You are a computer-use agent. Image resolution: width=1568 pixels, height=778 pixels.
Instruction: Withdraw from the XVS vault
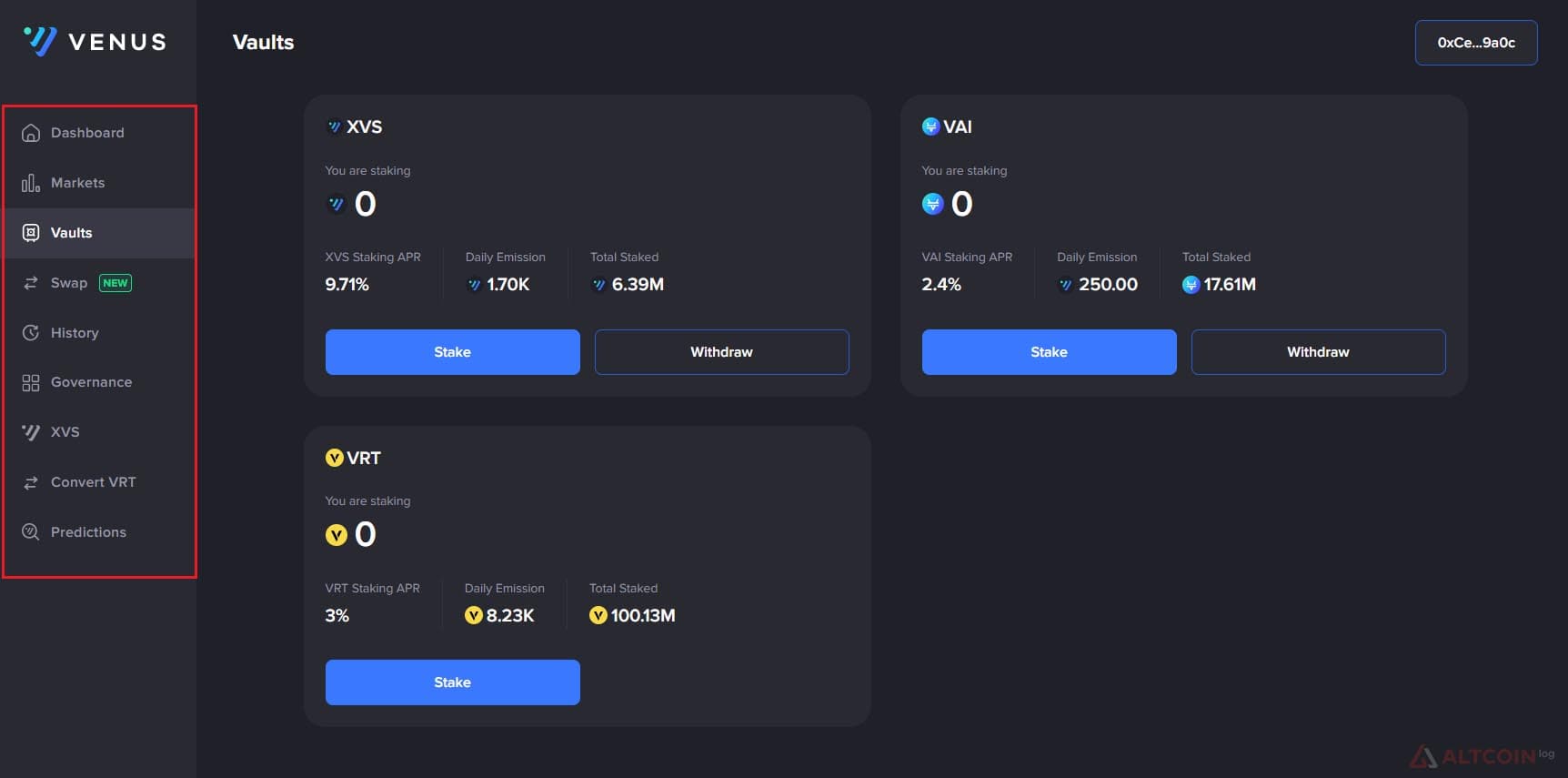click(x=722, y=352)
